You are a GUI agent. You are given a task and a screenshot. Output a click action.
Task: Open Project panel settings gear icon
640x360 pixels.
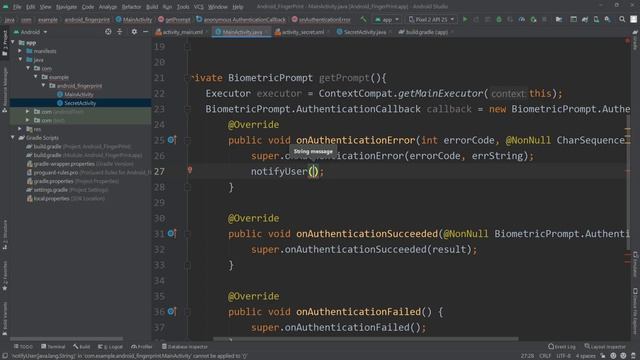pos(134,32)
